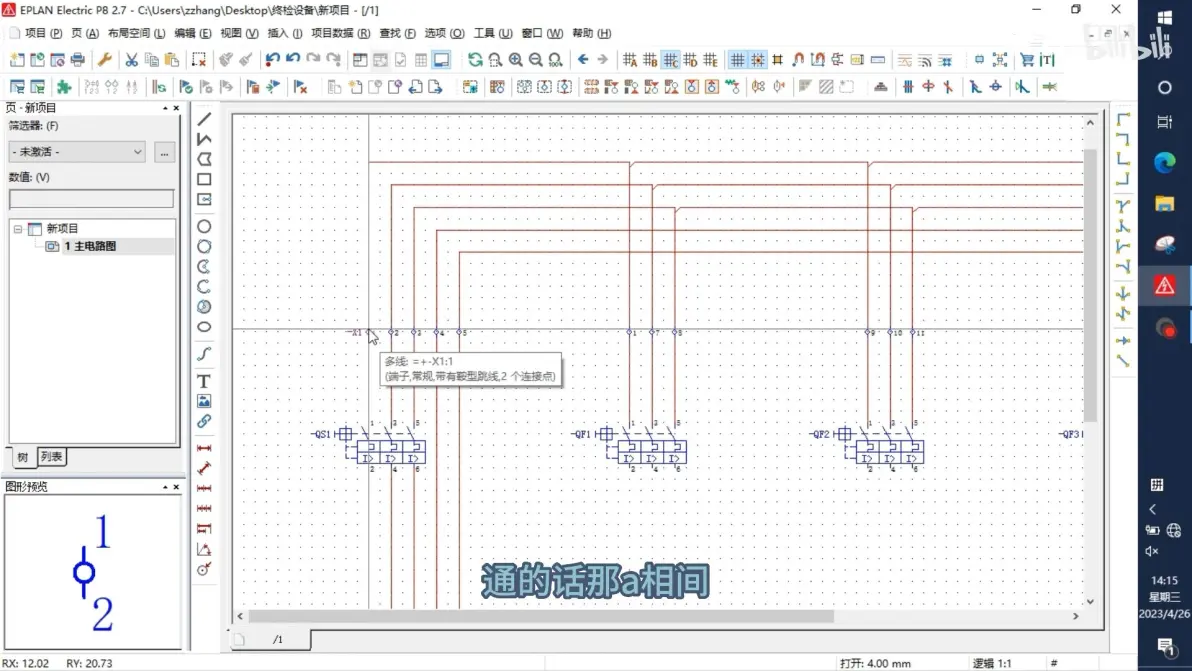Screen dimensions: 1192x671
Task: Select the grid A size icon
Action: tap(630, 59)
